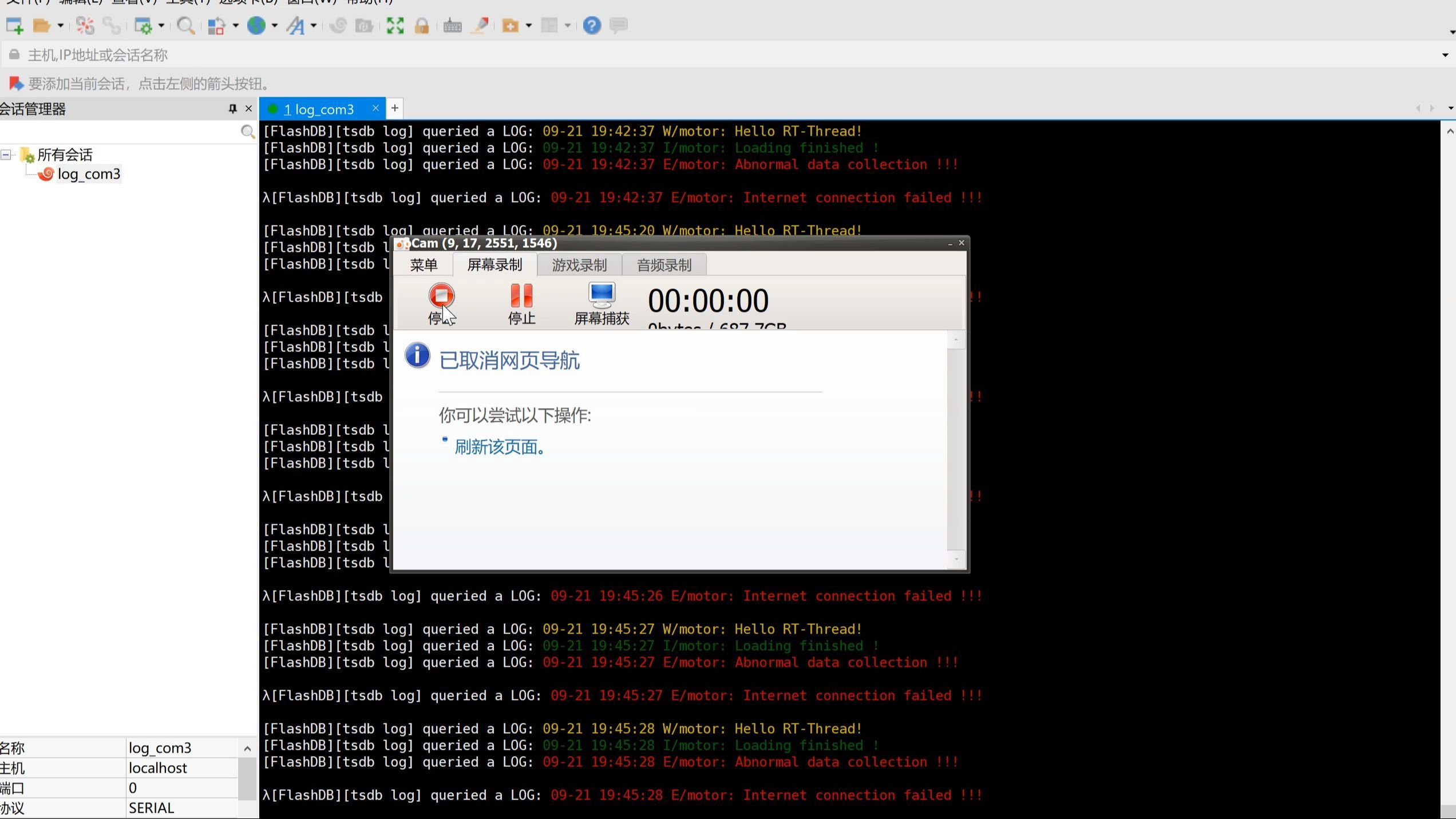The image size is (1456, 819).
Task: Click the open folder icon in toolbar
Action: click(41, 26)
